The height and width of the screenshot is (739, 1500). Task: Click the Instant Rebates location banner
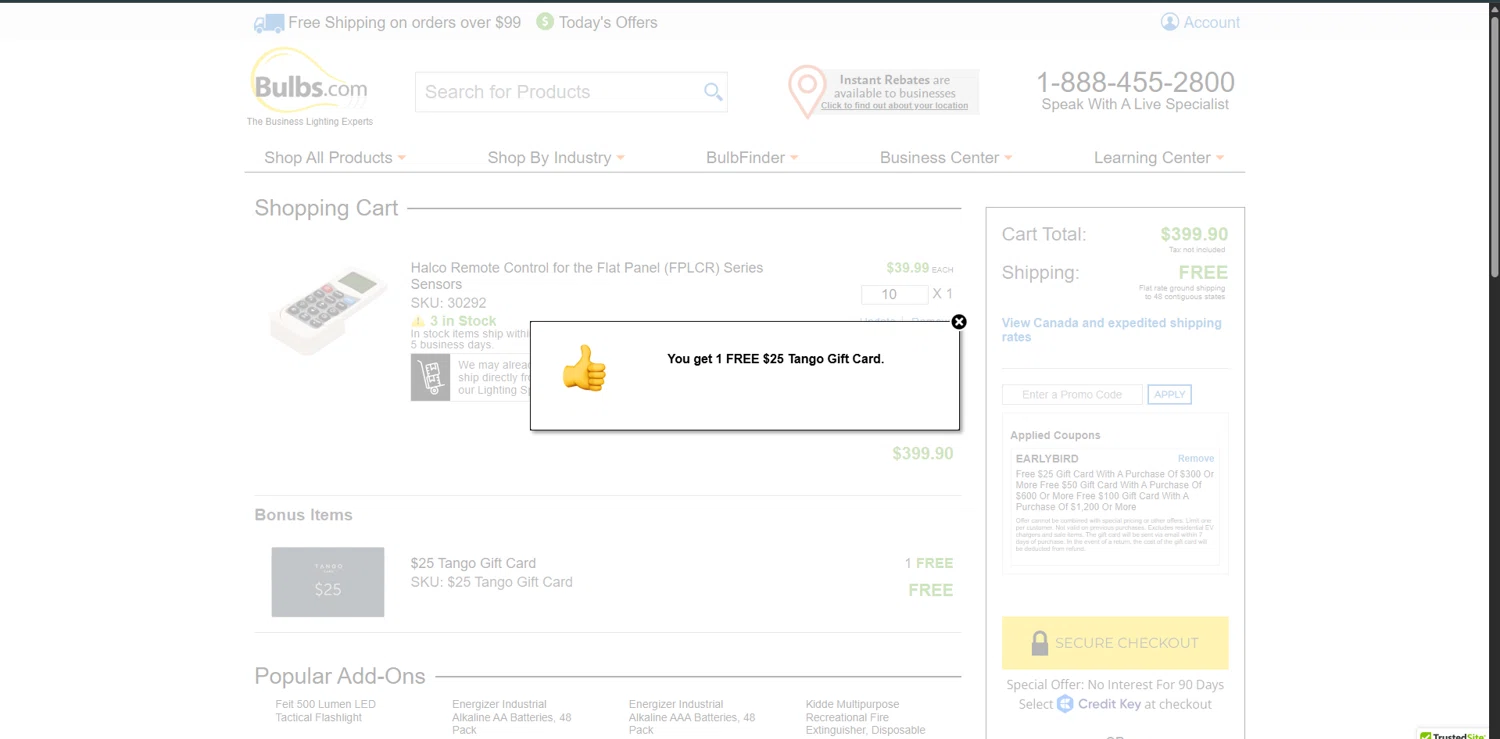(883, 92)
